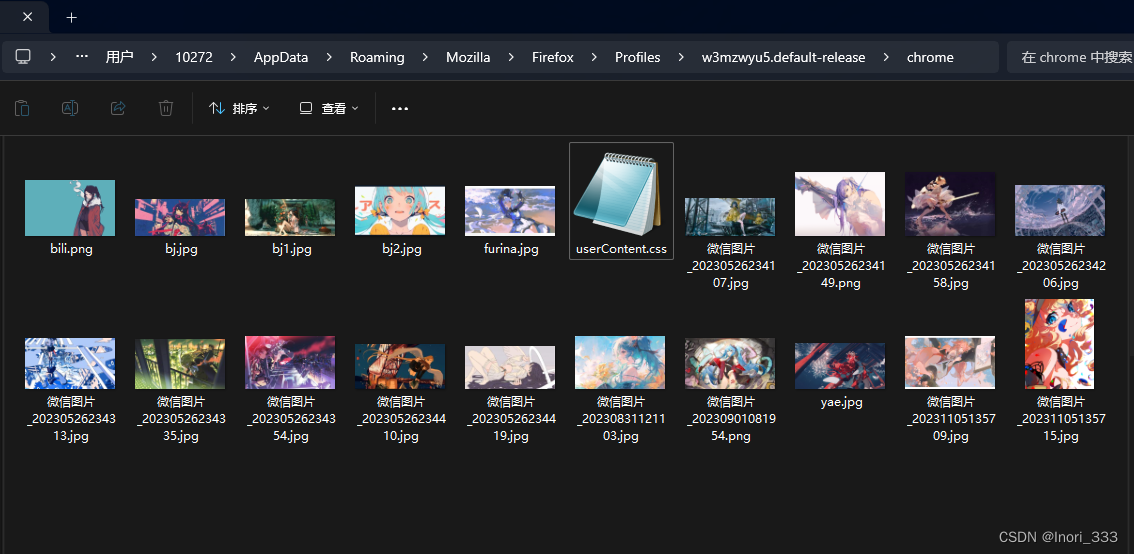Open the 查看 view dropdown

(329, 108)
